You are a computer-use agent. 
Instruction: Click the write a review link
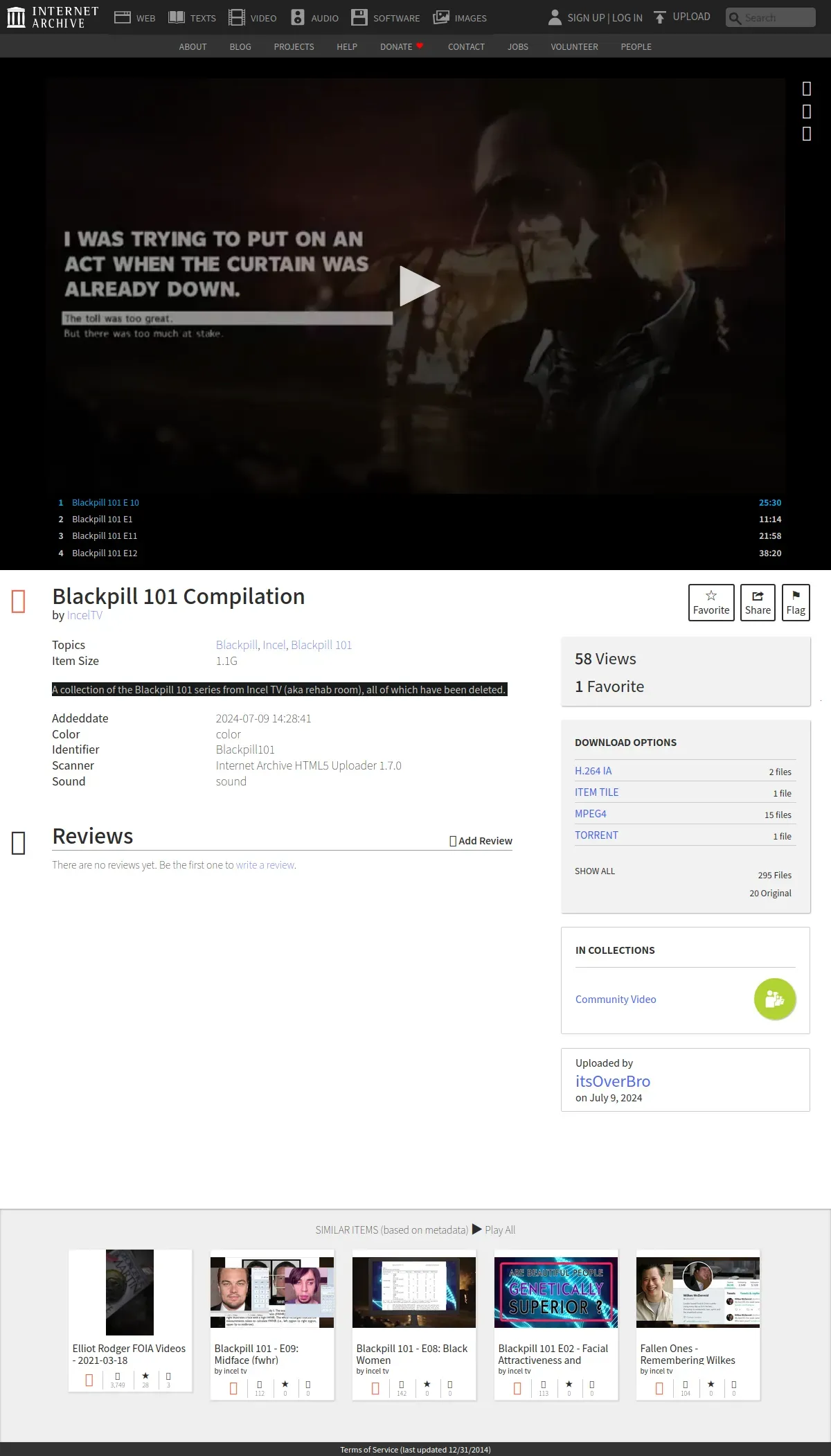[x=265, y=865]
